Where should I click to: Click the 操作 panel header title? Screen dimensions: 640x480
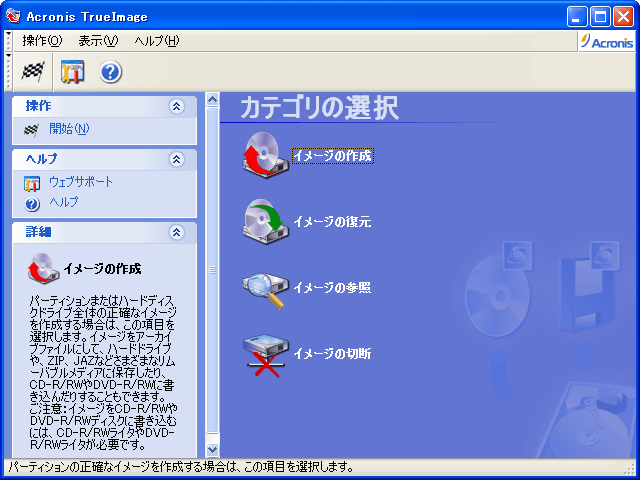coord(38,106)
